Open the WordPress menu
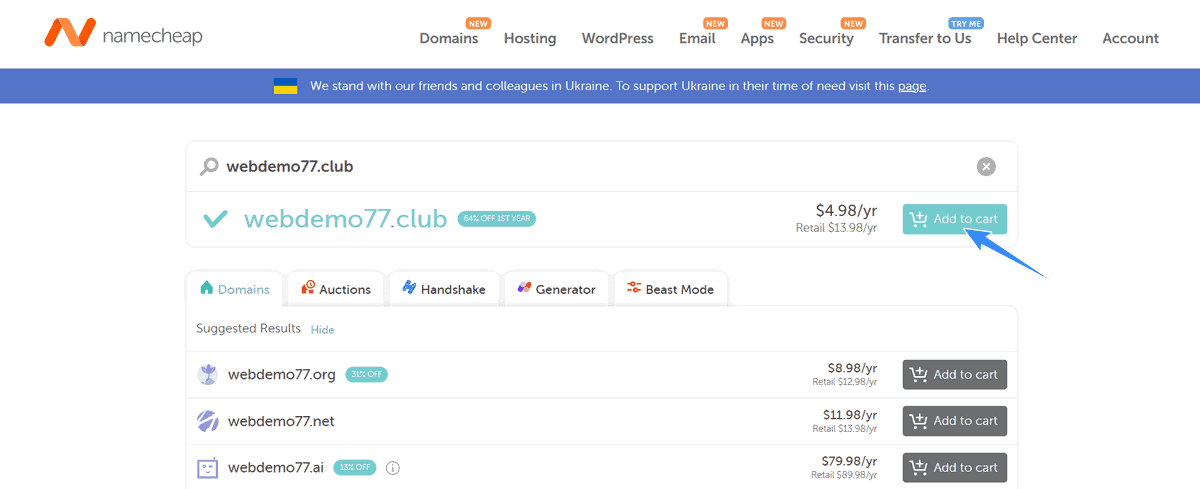The height and width of the screenshot is (489, 1200). (x=618, y=38)
